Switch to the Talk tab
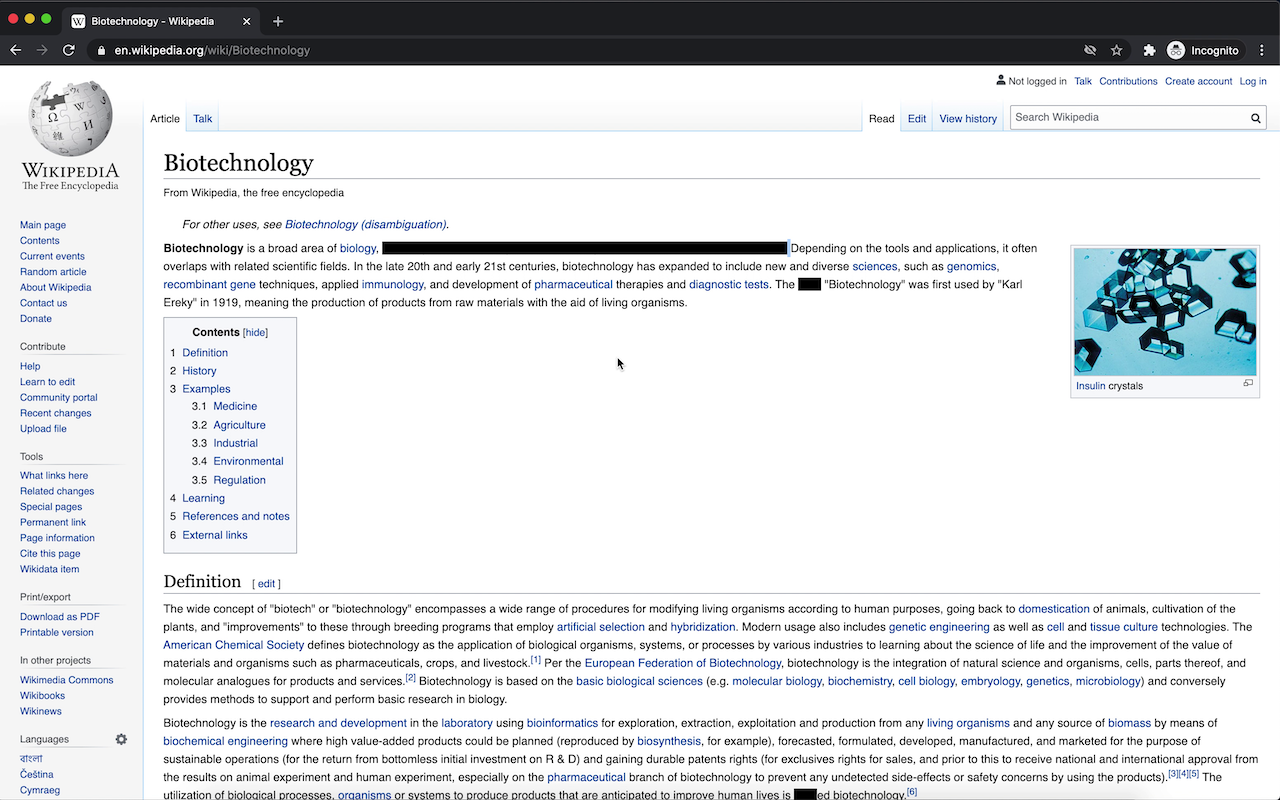Screen dimensions: 1280x800 pos(203,118)
